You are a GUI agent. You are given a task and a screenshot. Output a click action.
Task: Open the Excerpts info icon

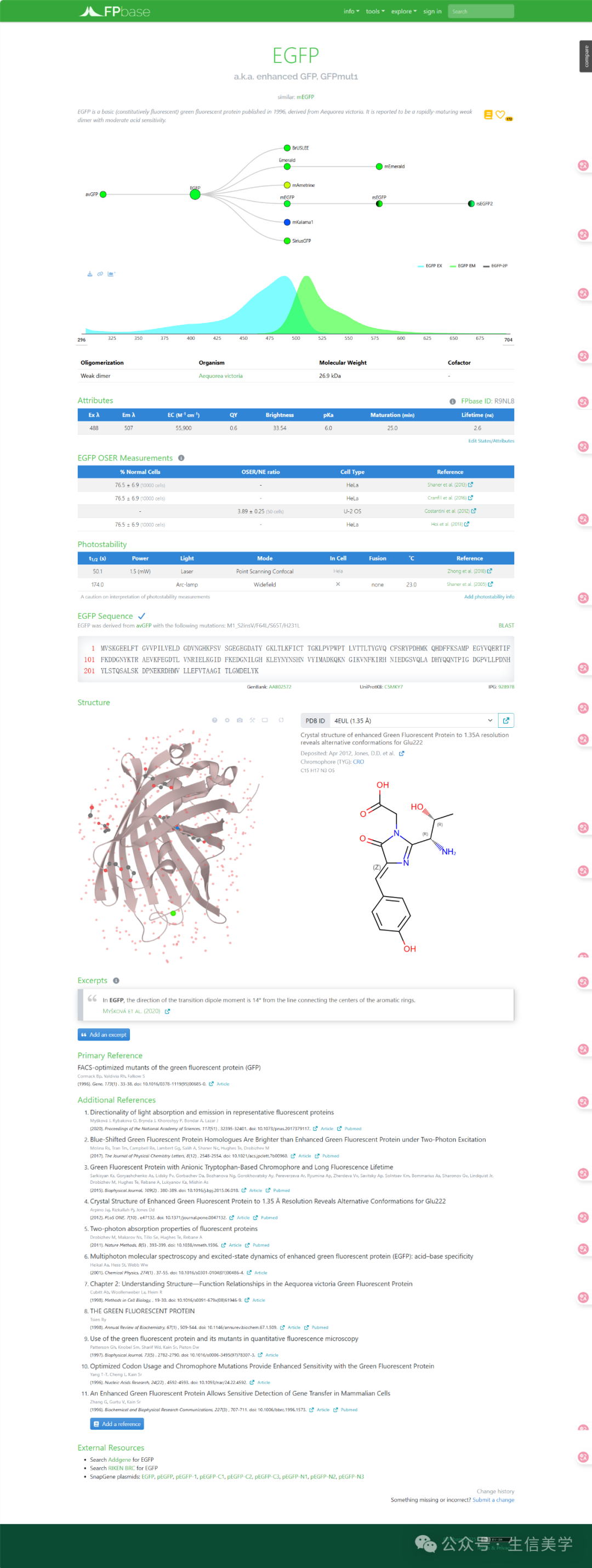pyautogui.click(x=116, y=980)
